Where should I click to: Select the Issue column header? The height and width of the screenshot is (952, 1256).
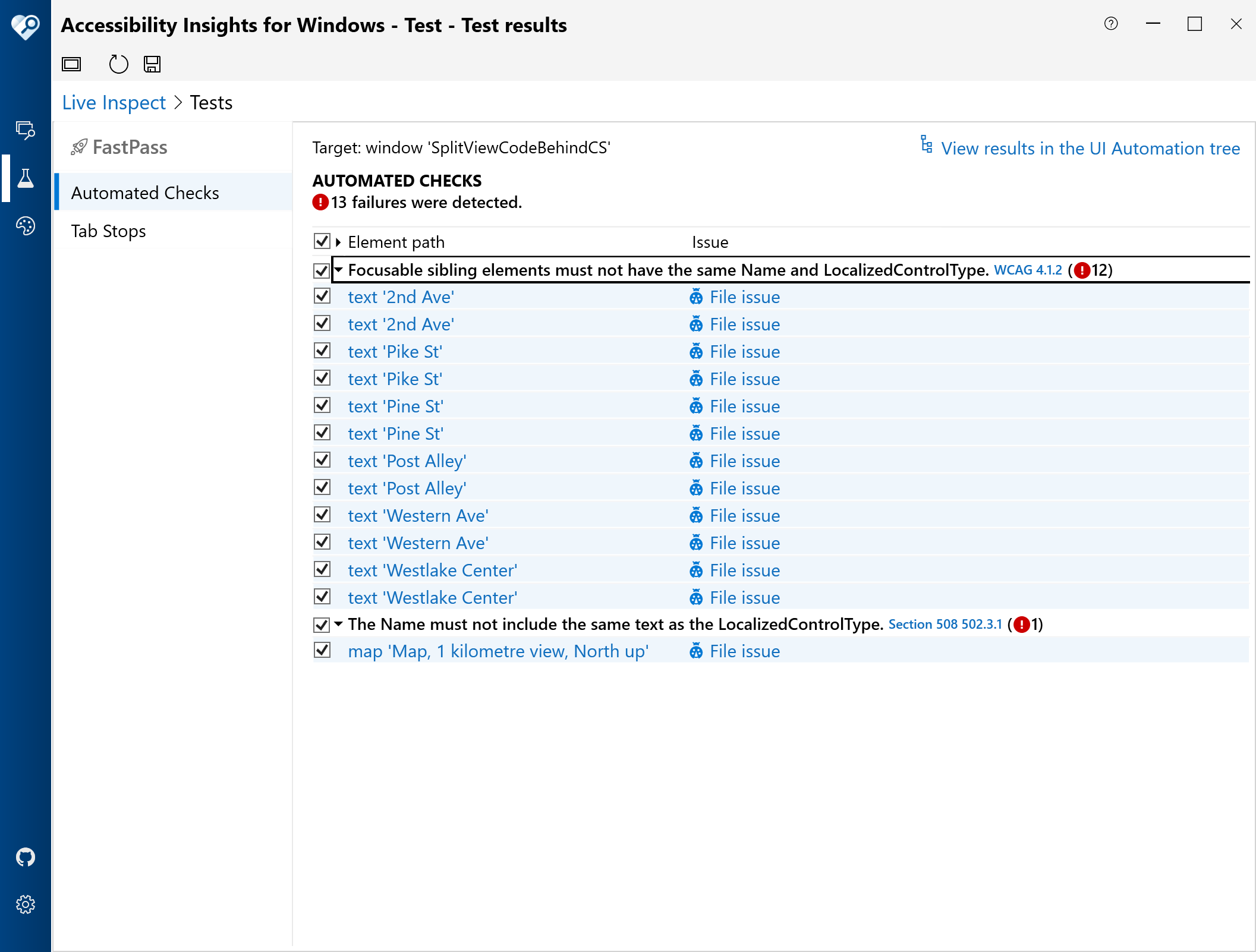coord(710,242)
